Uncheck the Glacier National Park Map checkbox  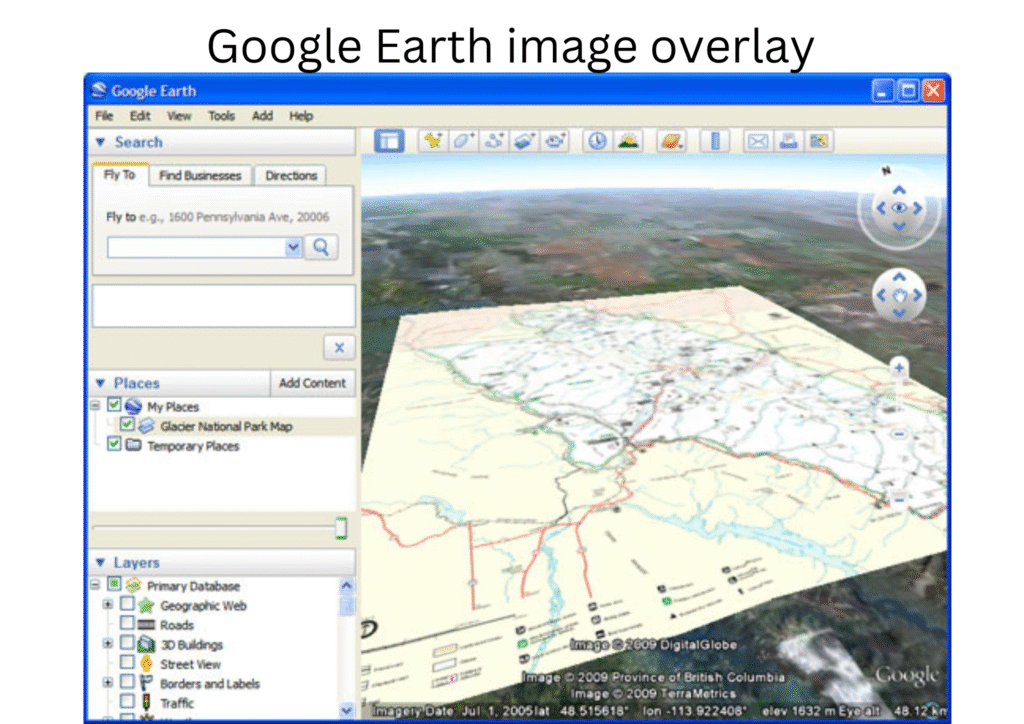click(127, 426)
